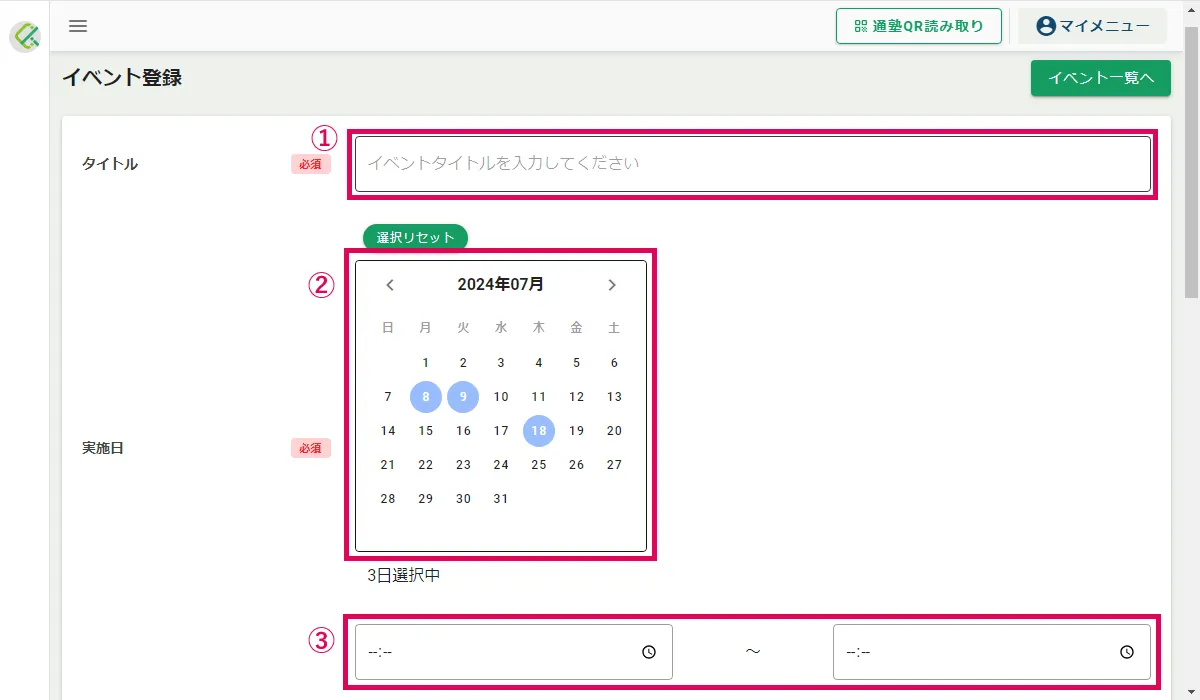Viewport: 1200px width, 700px height.
Task: Click the 2024年07月 month header
Action: pos(501,284)
